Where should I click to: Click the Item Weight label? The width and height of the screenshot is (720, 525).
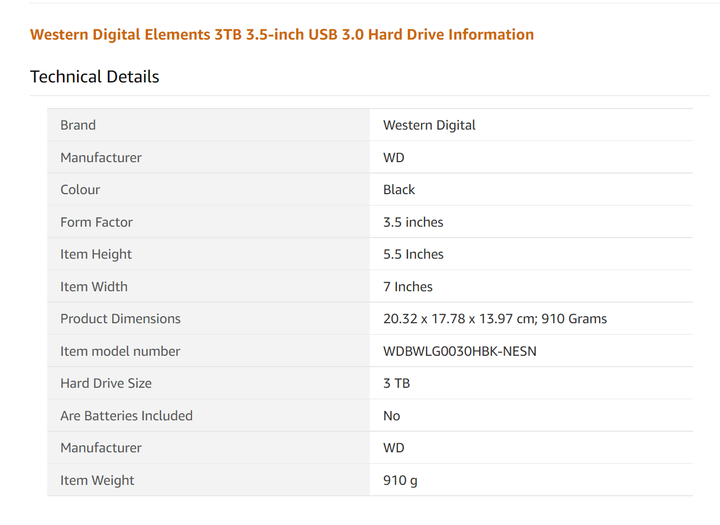pyautogui.click(x=97, y=480)
